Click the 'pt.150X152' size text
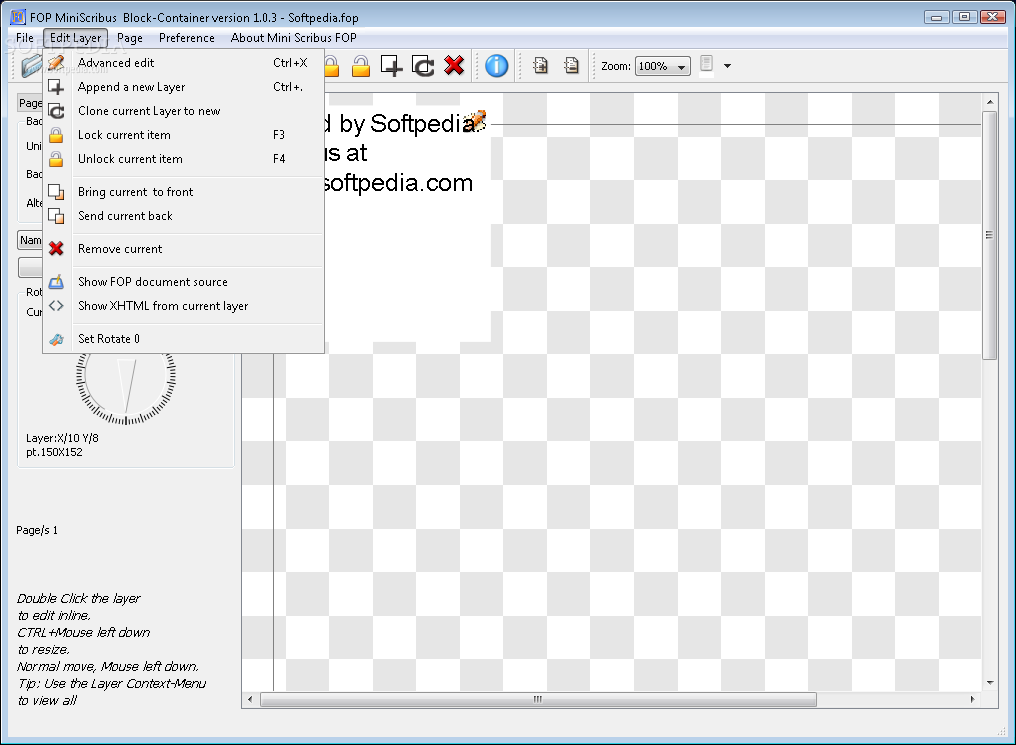The height and width of the screenshot is (745, 1016). tap(54, 452)
